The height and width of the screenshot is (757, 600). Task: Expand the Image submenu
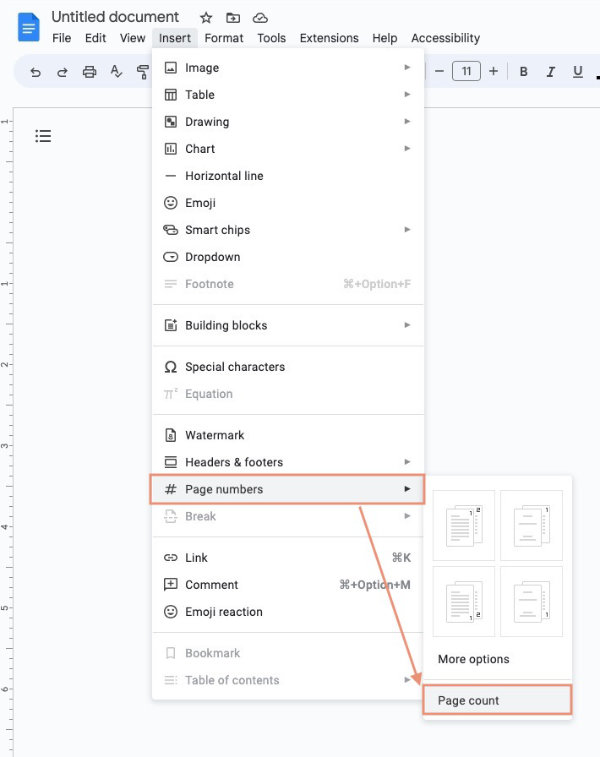pos(288,68)
